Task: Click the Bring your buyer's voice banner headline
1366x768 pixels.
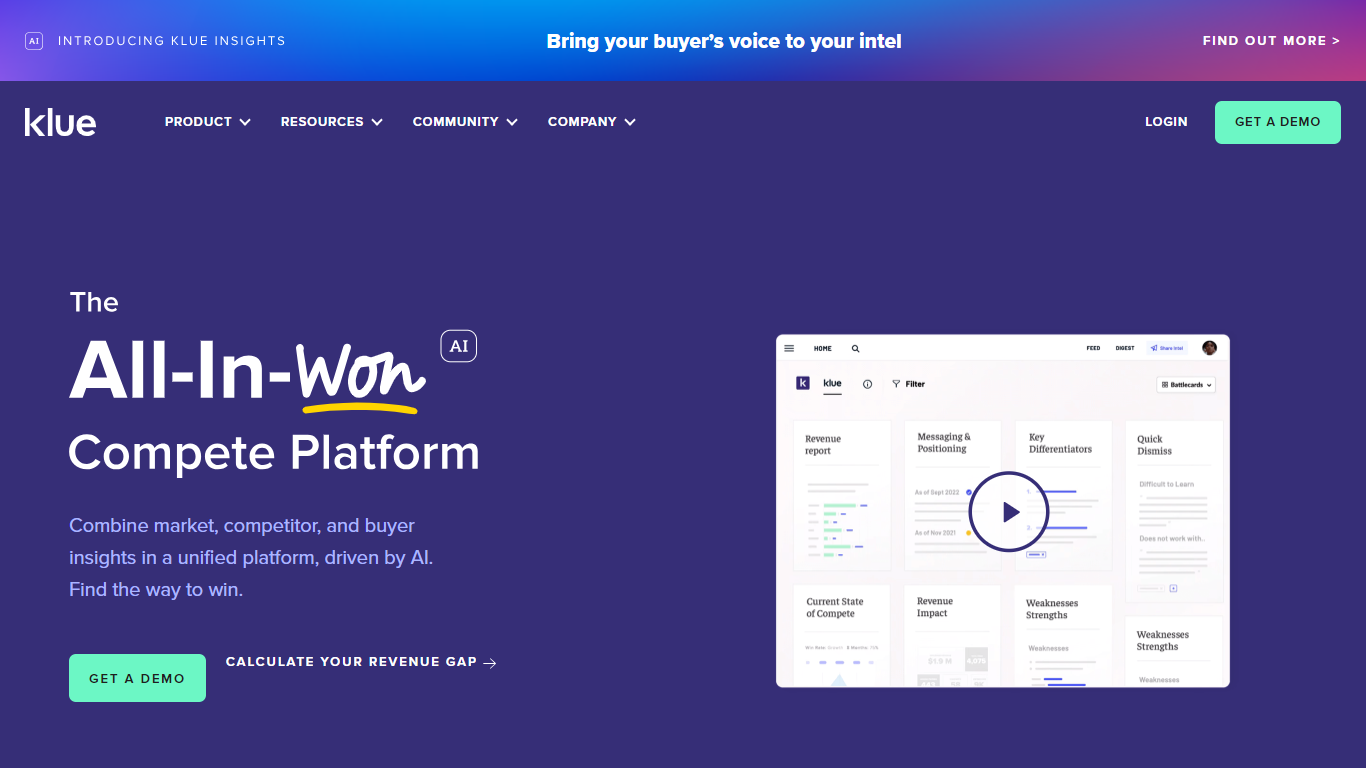Action: 724,41
